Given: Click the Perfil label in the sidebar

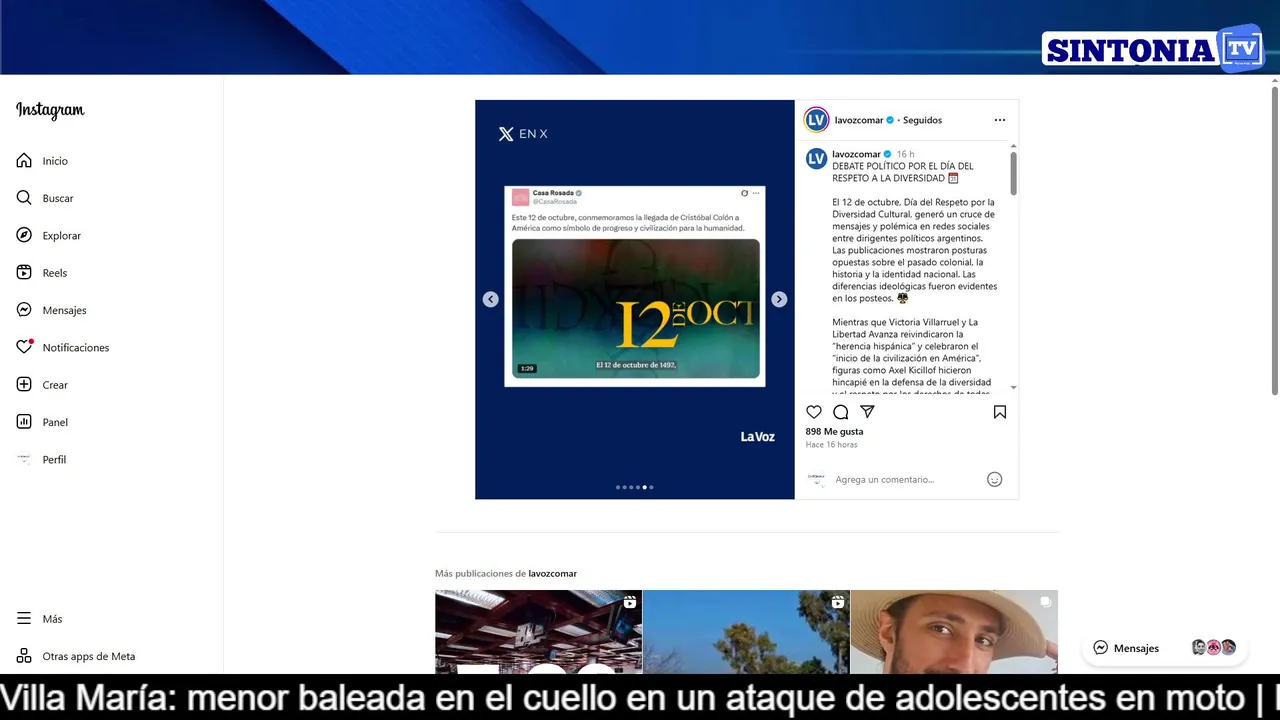Looking at the screenshot, I should point(54,460).
